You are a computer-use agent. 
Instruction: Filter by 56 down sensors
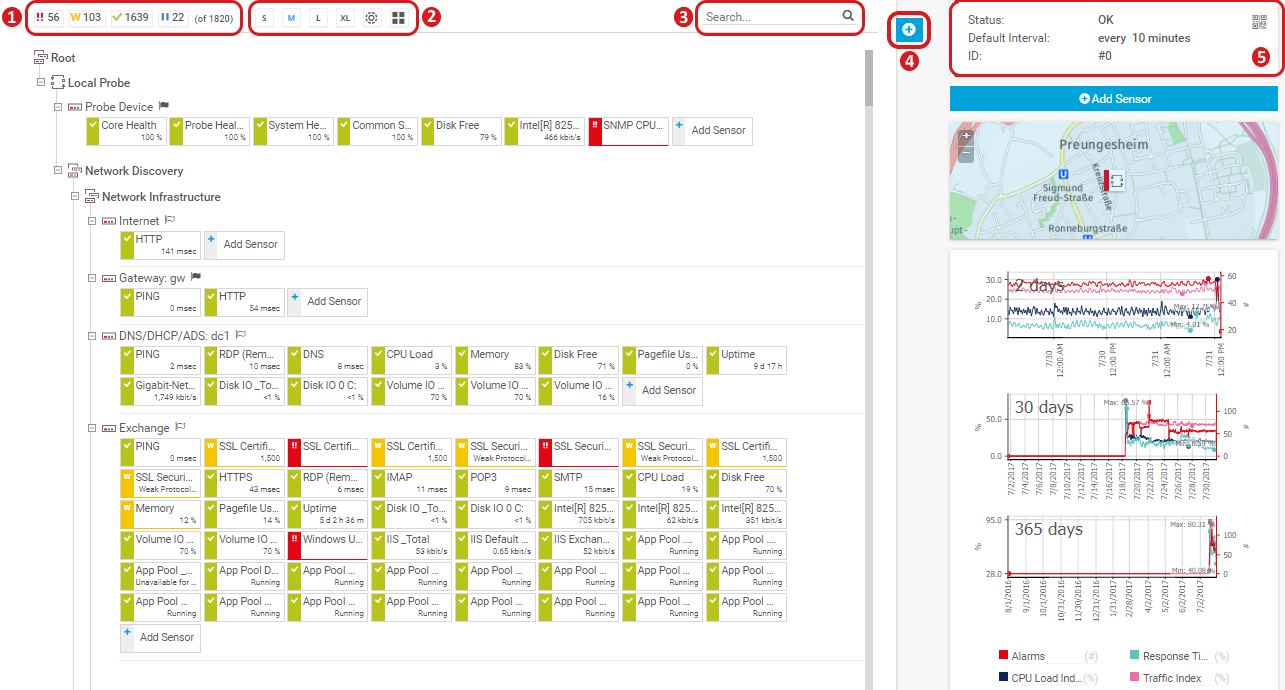(48, 18)
